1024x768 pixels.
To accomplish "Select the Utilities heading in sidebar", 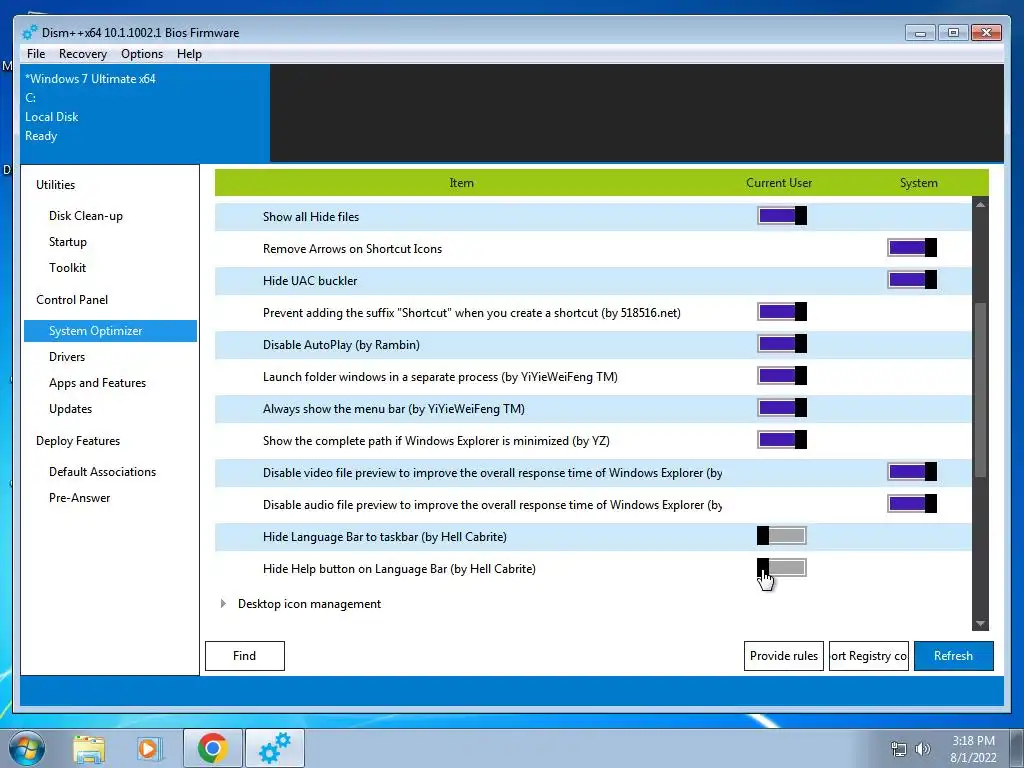I will (56, 185).
